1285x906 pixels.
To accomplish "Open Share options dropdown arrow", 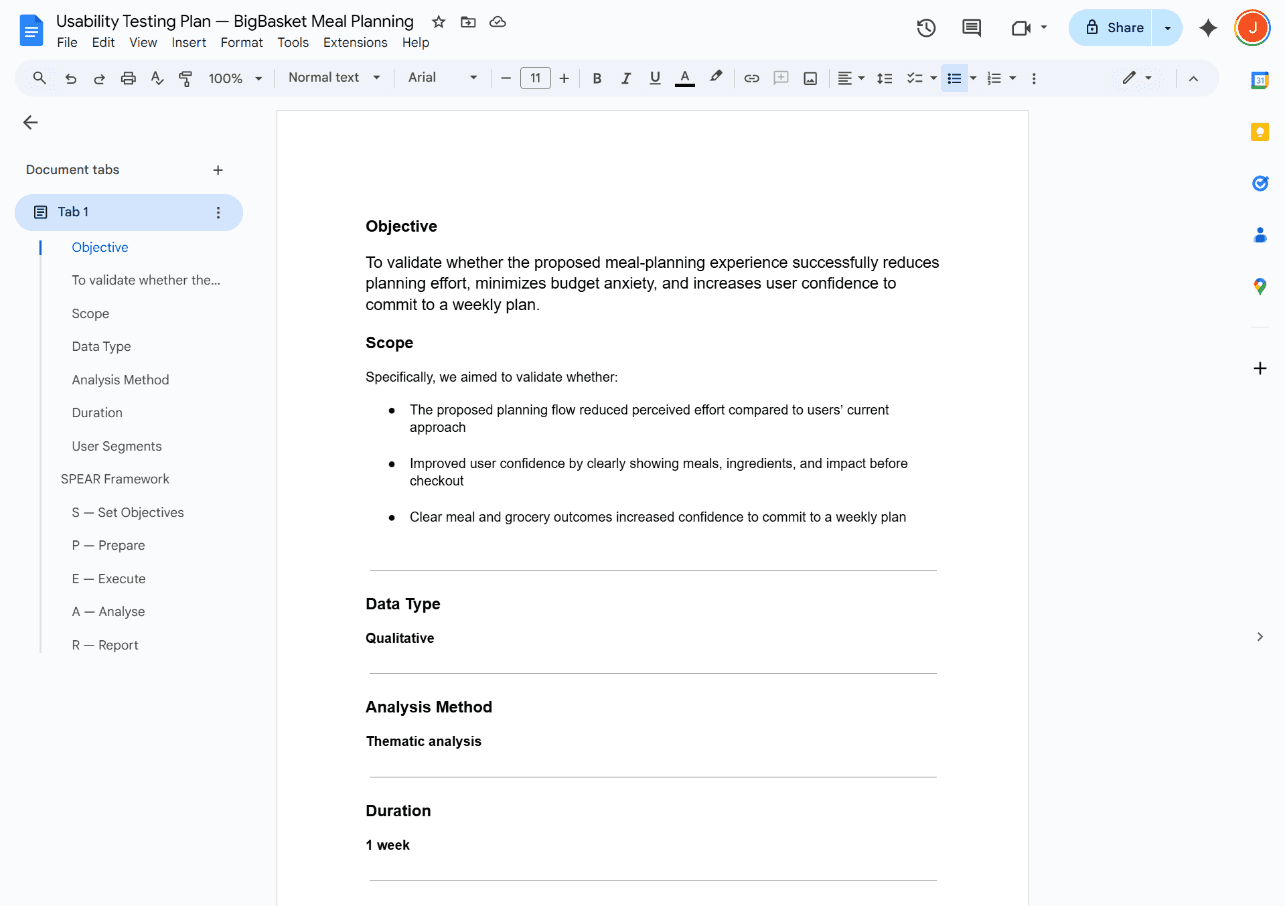I will pos(1167,28).
